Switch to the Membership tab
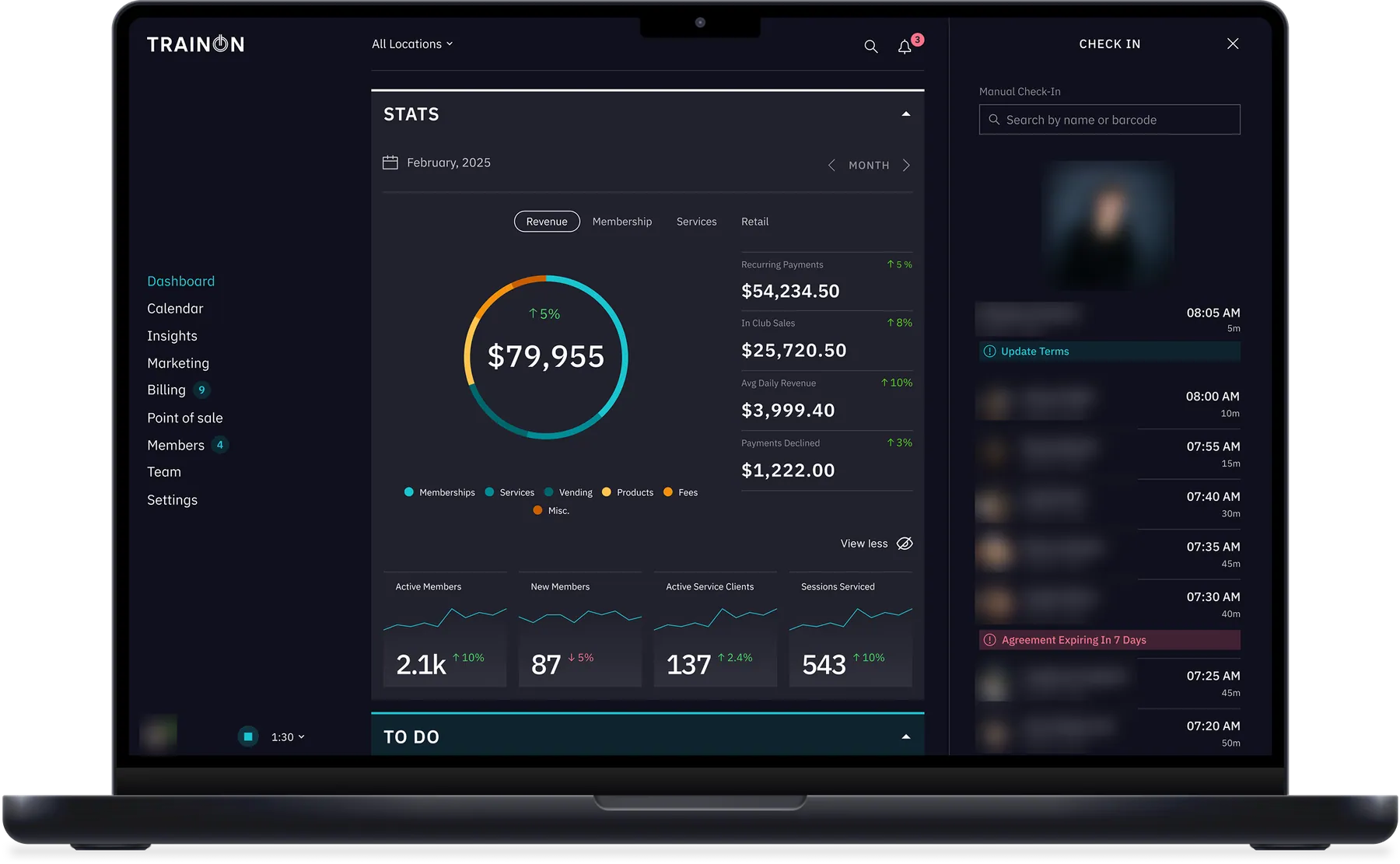The image size is (1400, 864). coord(622,222)
